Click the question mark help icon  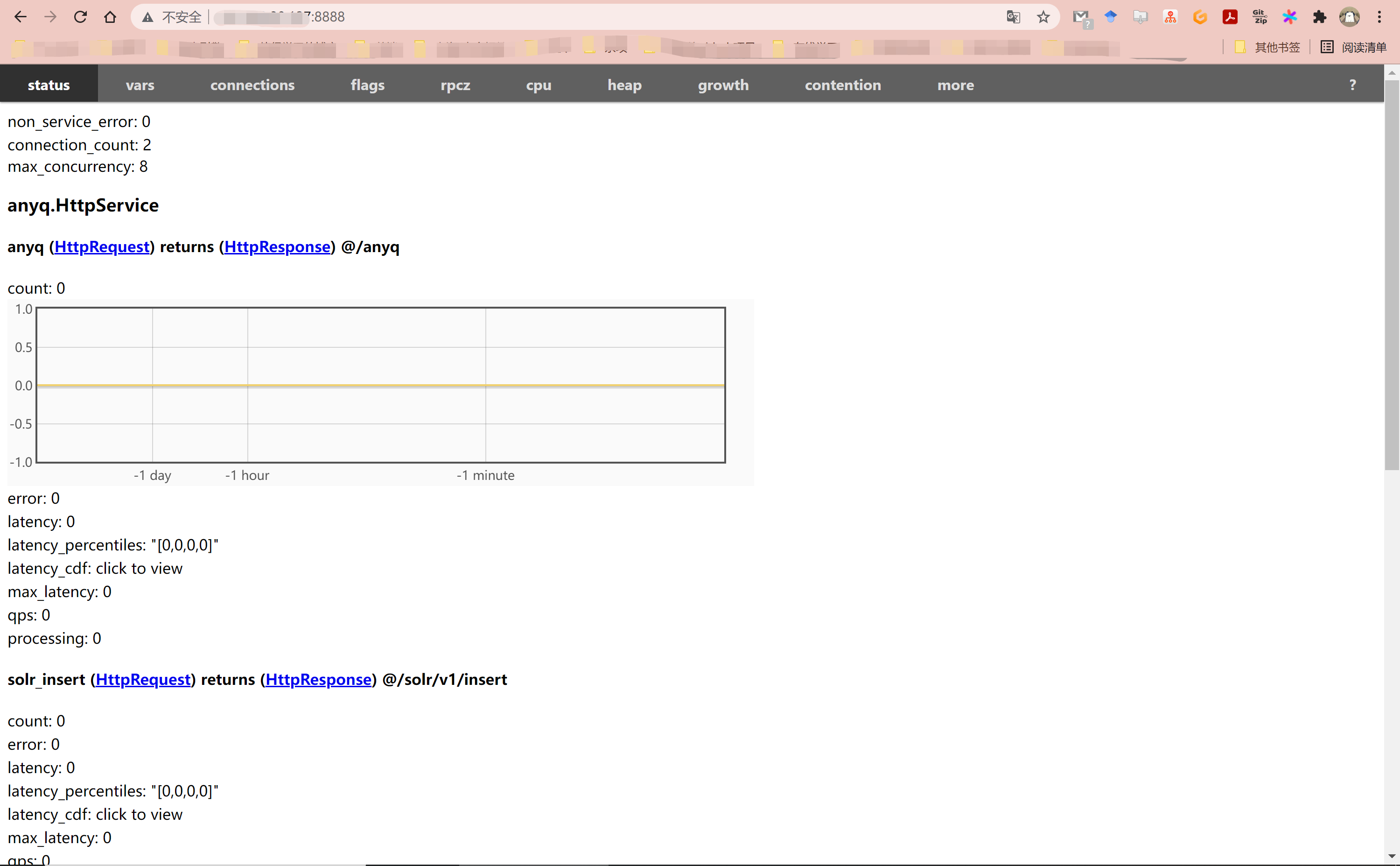(1352, 85)
